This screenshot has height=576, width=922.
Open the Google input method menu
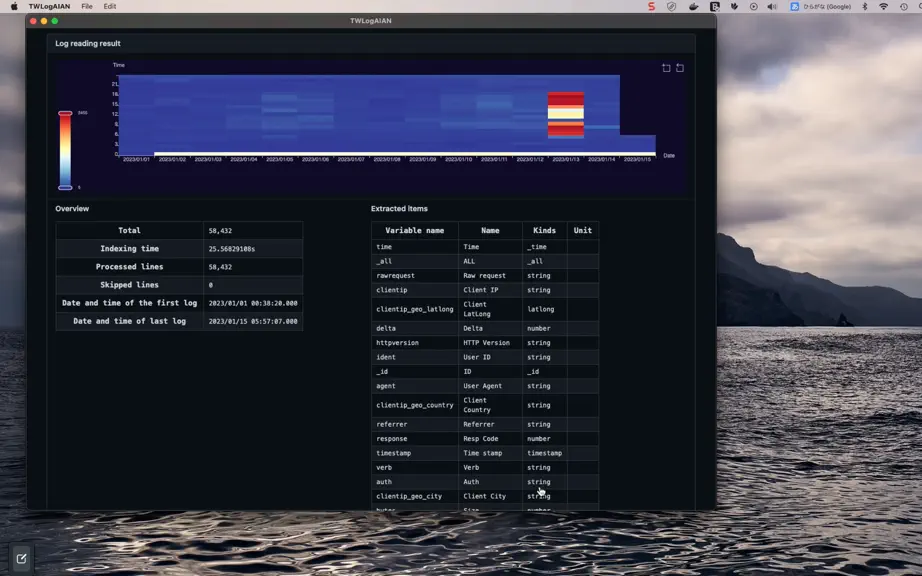(821, 6)
